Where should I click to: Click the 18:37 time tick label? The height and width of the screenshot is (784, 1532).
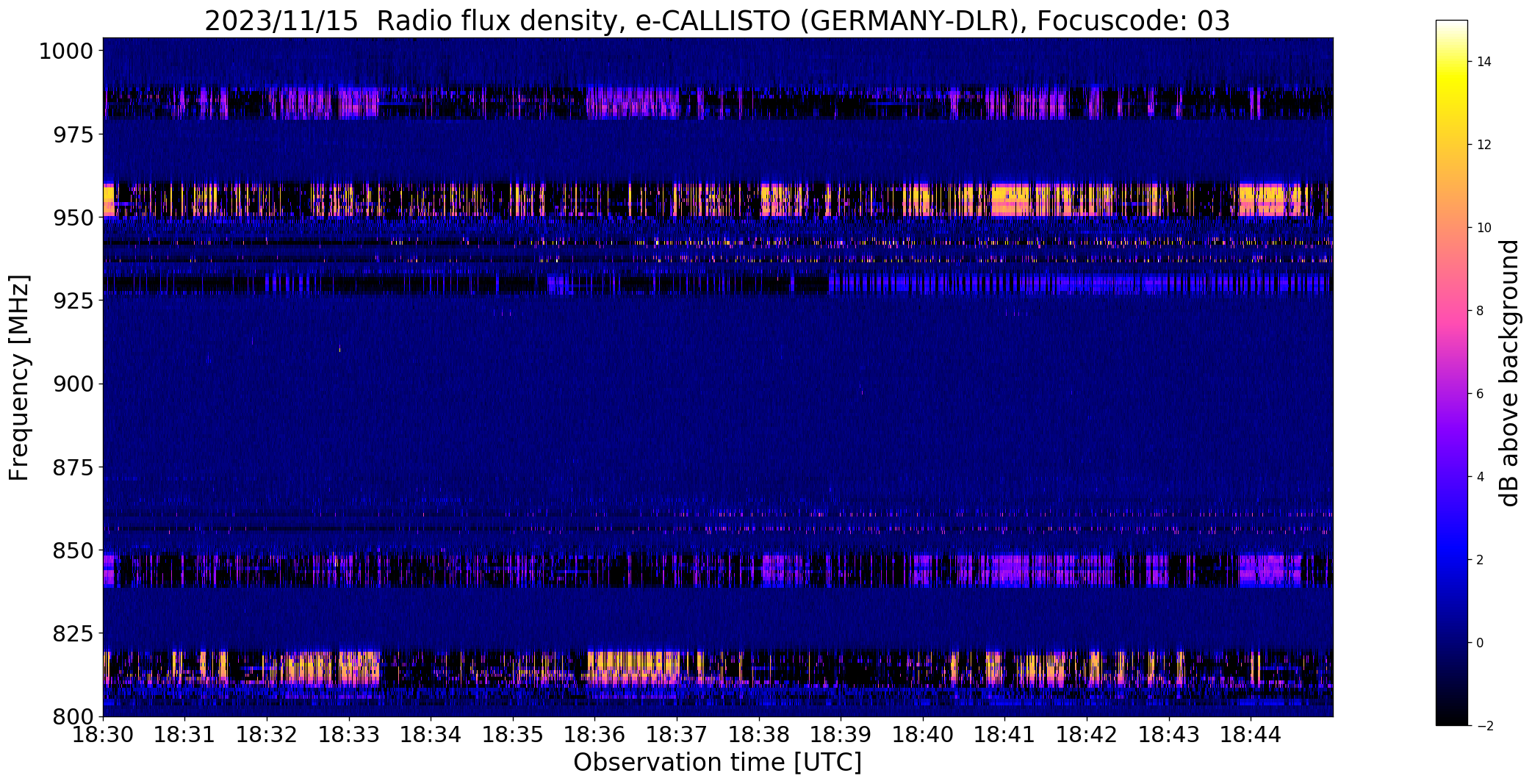click(677, 735)
